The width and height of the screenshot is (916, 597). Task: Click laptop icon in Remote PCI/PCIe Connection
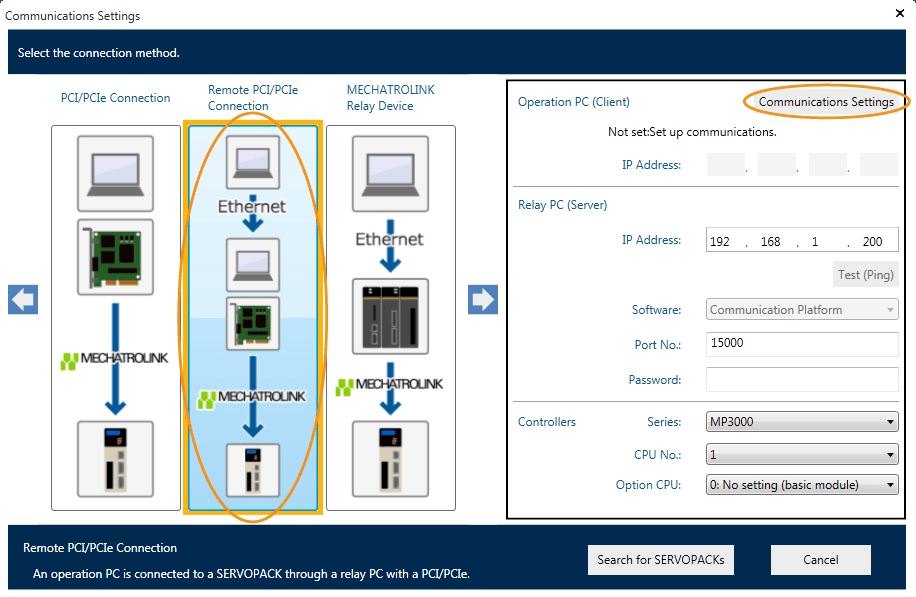coord(253,162)
